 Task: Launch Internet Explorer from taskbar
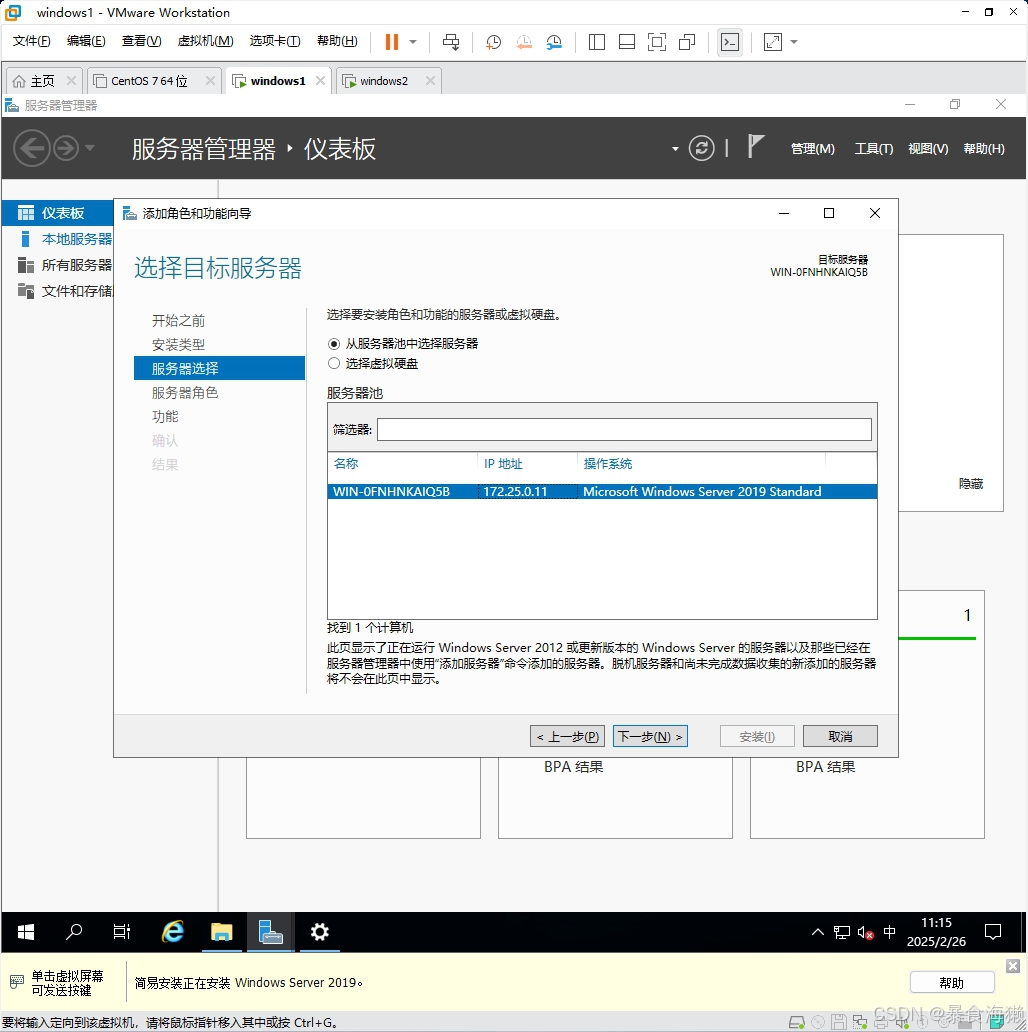[172, 932]
